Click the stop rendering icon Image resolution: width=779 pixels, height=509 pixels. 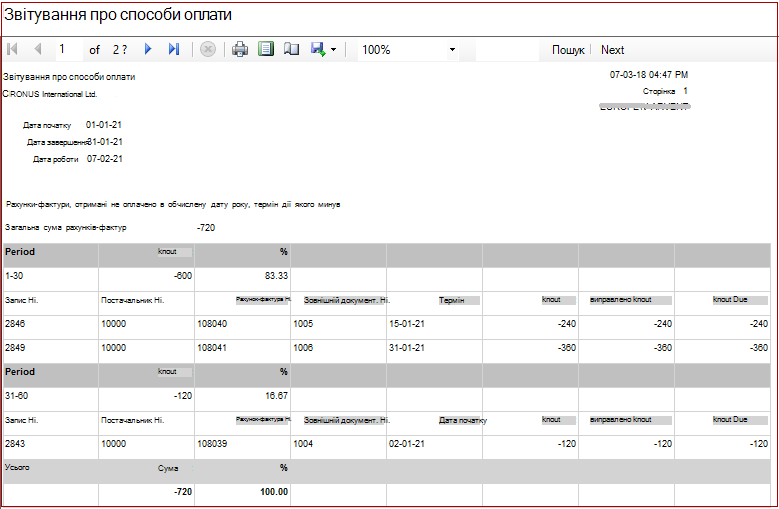tap(208, 49)
